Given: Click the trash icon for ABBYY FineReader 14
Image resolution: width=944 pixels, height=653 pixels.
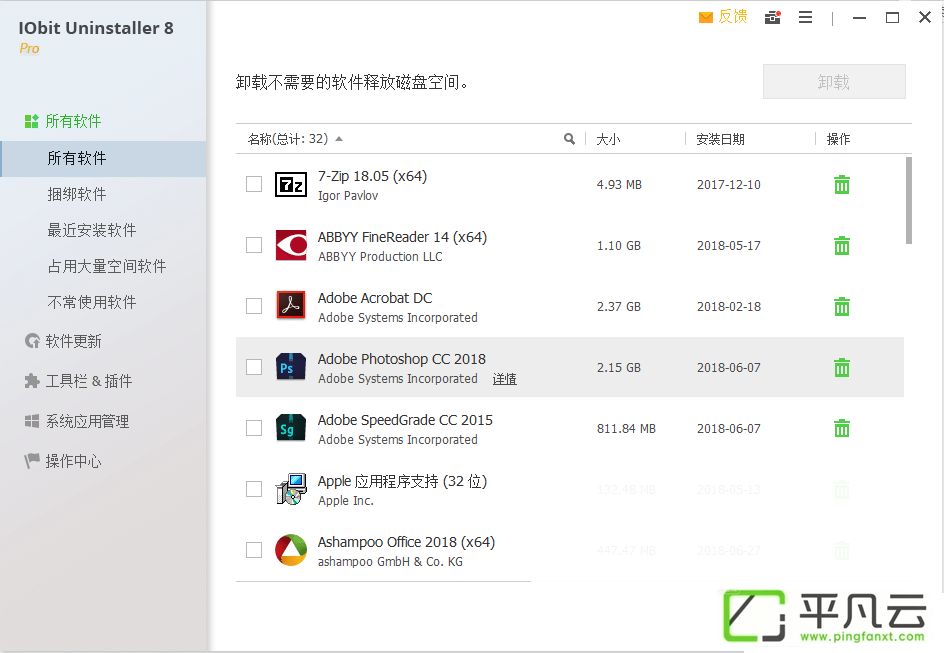Looking at the screenshot, I should (x=842, y=246).
